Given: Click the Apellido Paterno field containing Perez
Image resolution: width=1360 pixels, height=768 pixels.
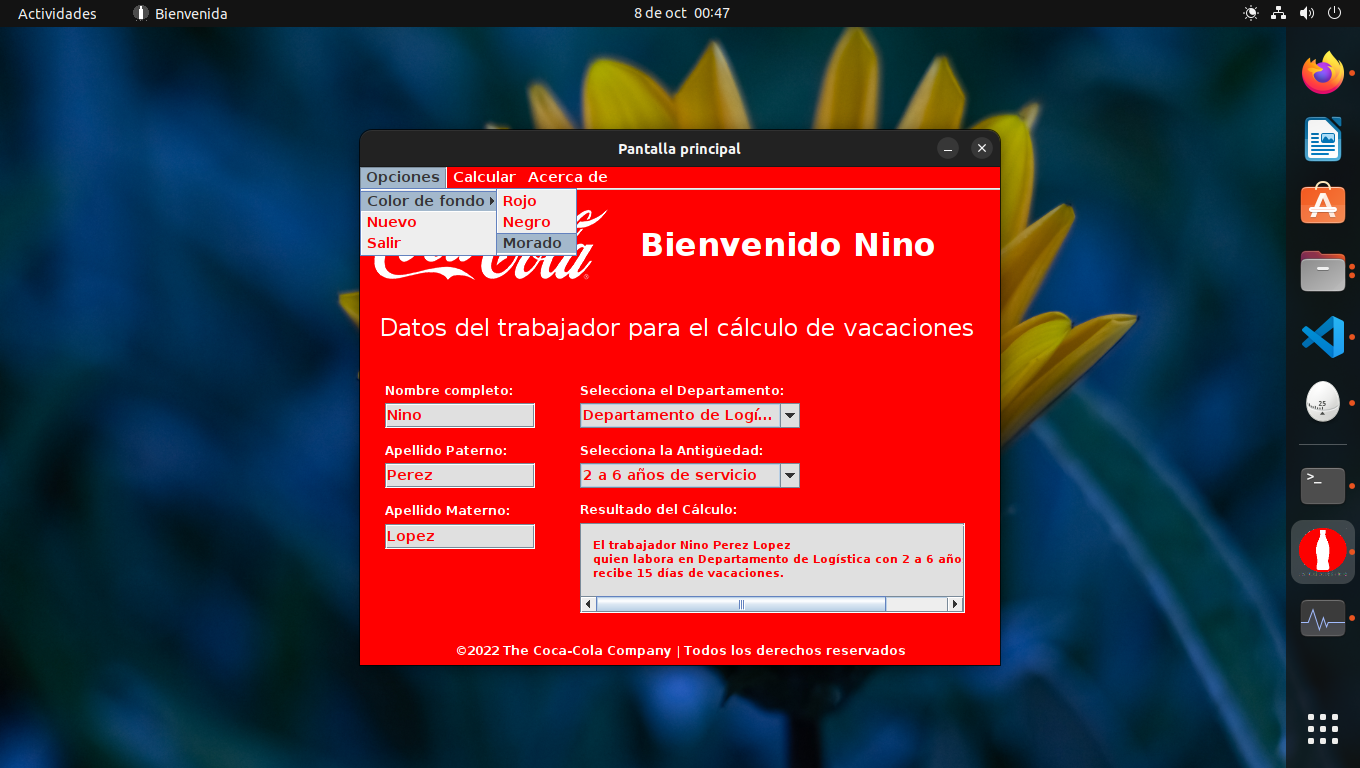Looking at the screenshot, I should 460,475.
